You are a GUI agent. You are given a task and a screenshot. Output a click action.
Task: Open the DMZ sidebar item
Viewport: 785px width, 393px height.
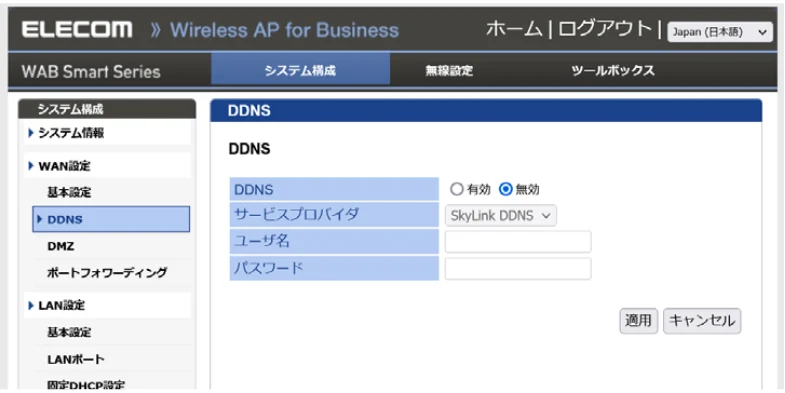[61, 246]
